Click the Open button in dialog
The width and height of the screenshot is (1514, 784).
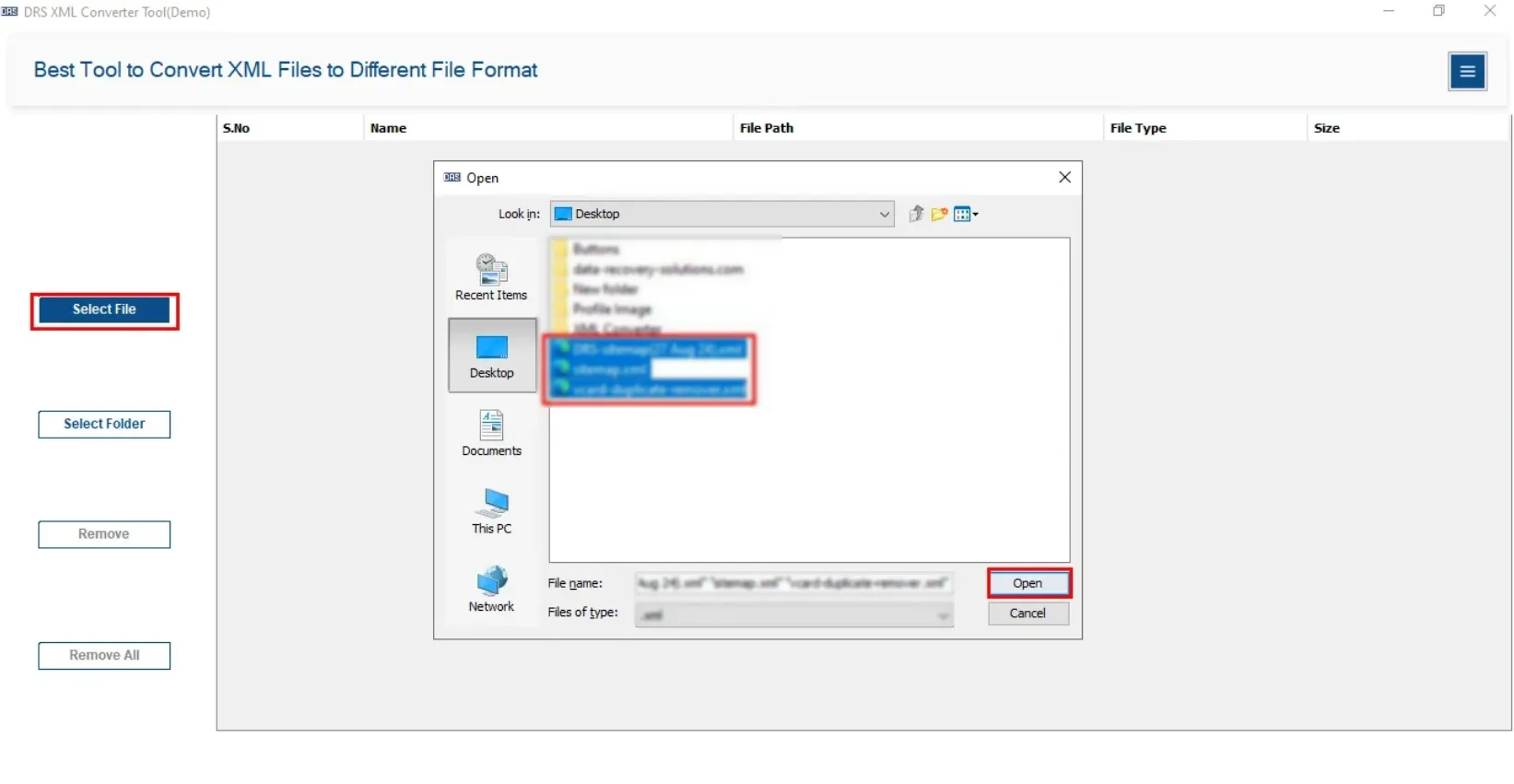(x=1028, y=583)
